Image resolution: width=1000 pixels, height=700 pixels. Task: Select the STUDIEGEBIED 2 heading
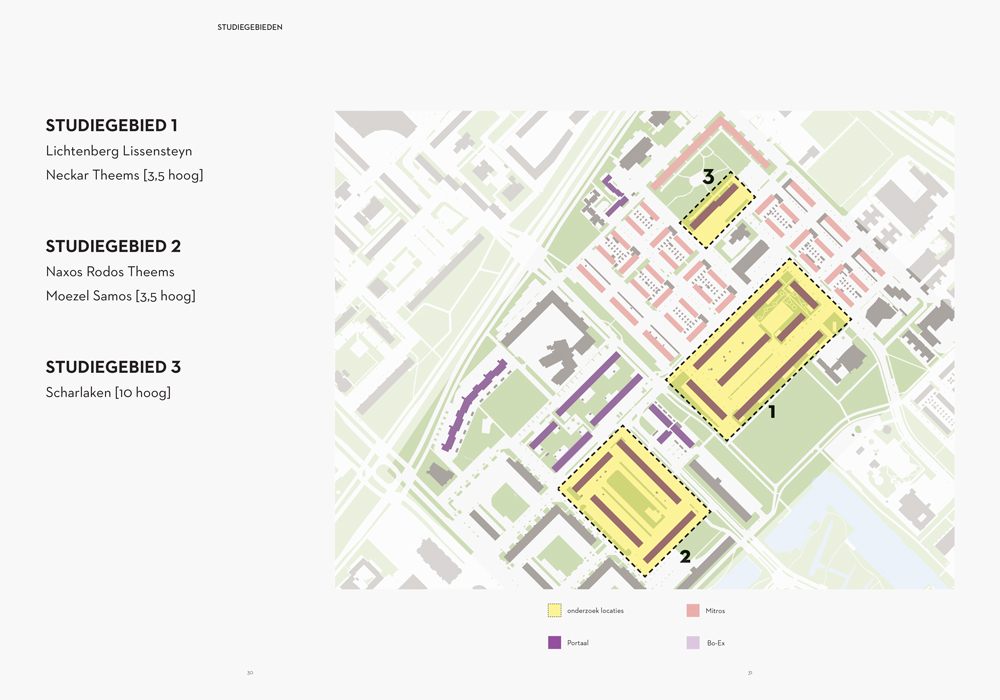point(113,246)
